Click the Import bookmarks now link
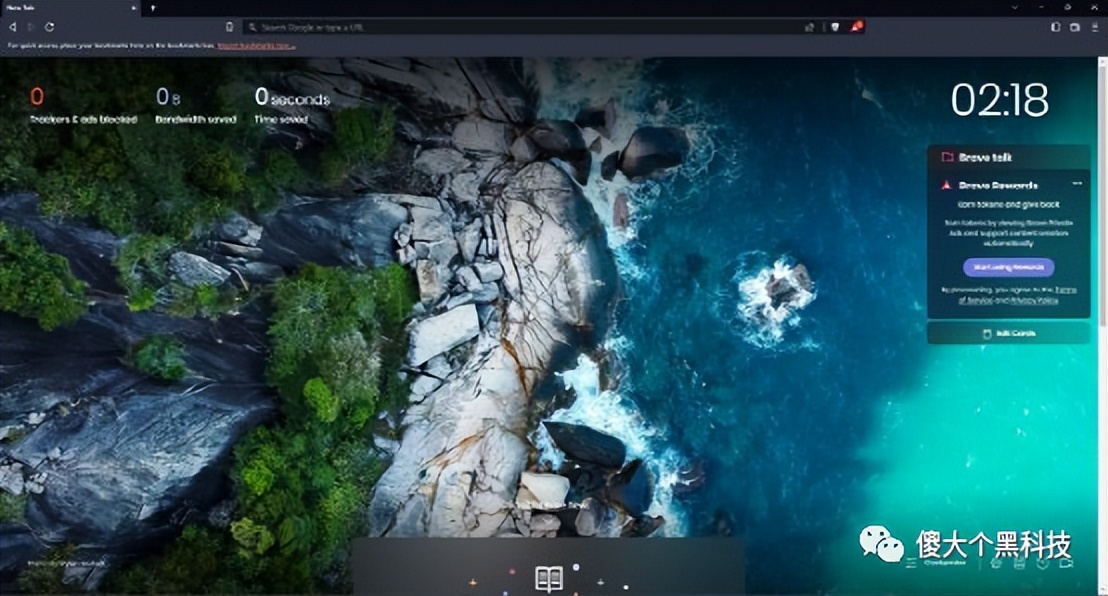Image resolution: width=1108 pixels, height=596 pixels. pos(254,46)
